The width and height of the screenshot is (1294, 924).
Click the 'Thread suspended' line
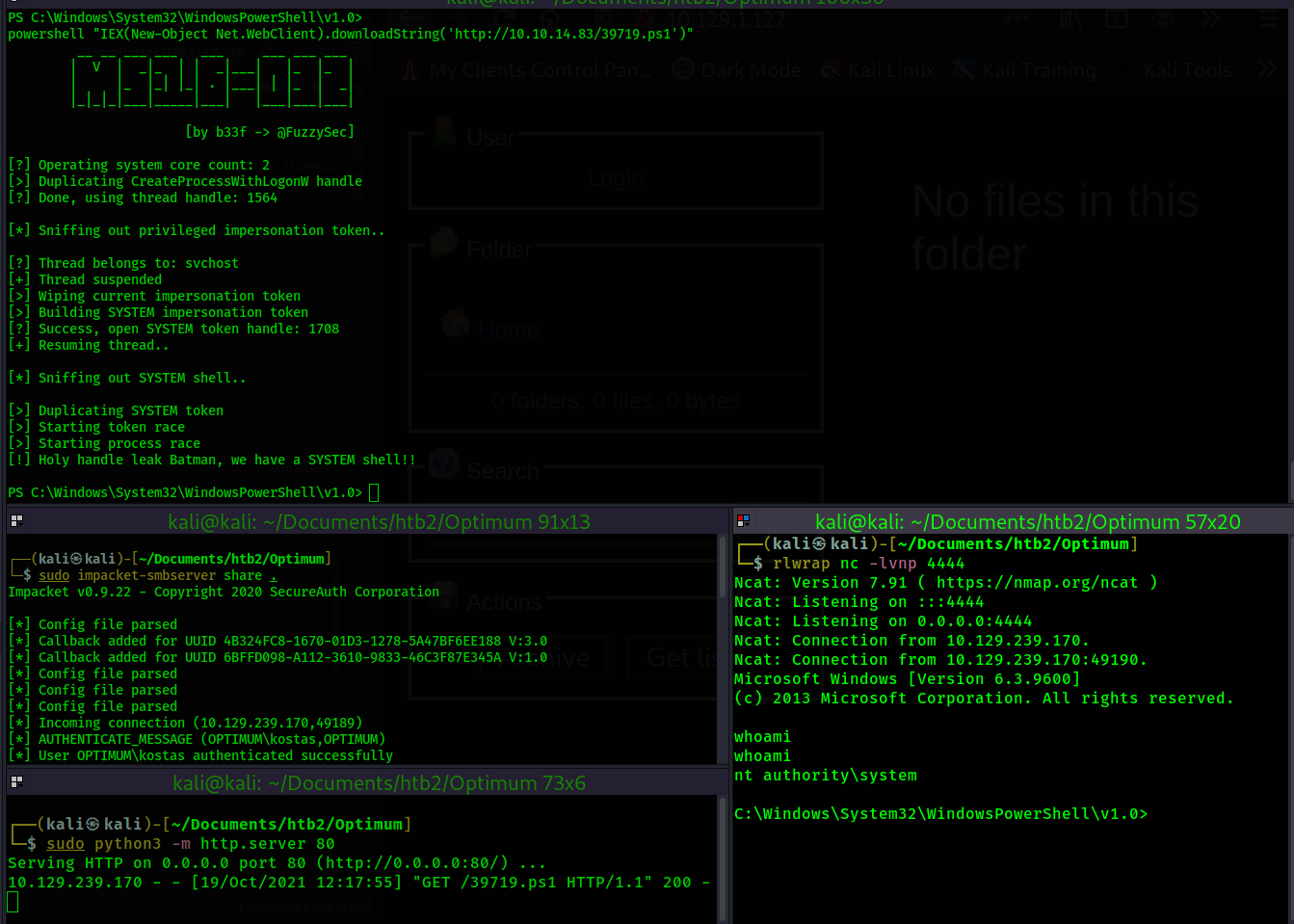coord(85,279)
